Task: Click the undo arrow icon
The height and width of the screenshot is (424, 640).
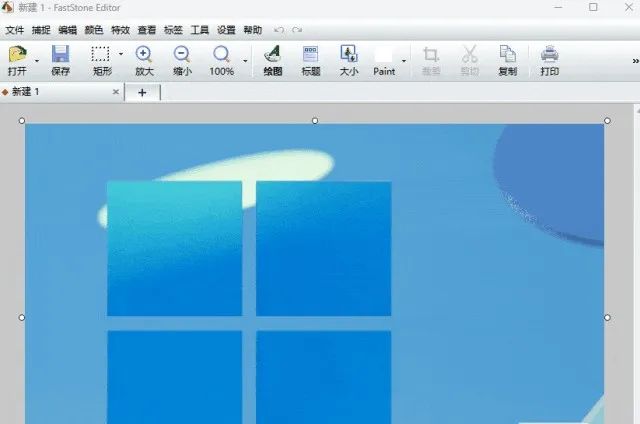Action: point(279,30)
